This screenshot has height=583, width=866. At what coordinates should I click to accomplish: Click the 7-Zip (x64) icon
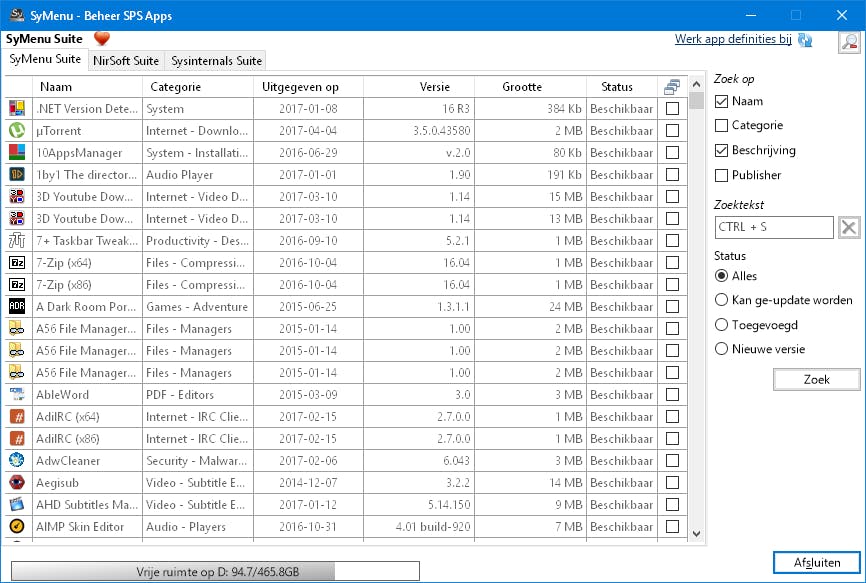(17, 263)
